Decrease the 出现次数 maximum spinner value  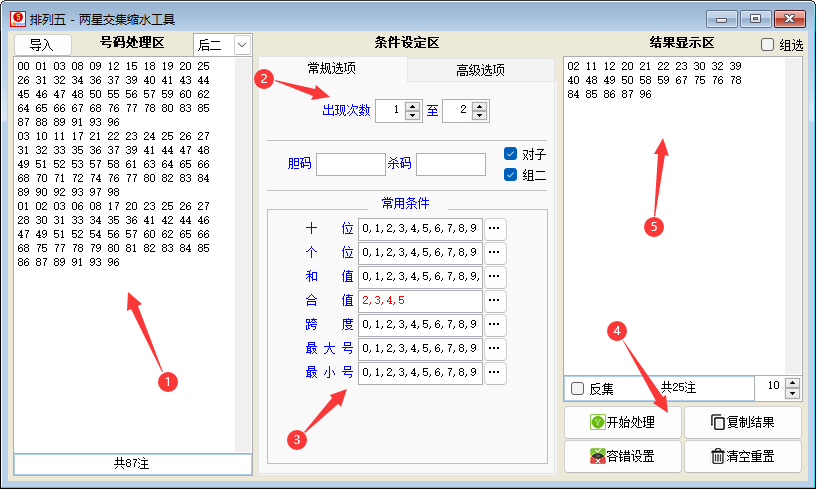pos(479,116)
